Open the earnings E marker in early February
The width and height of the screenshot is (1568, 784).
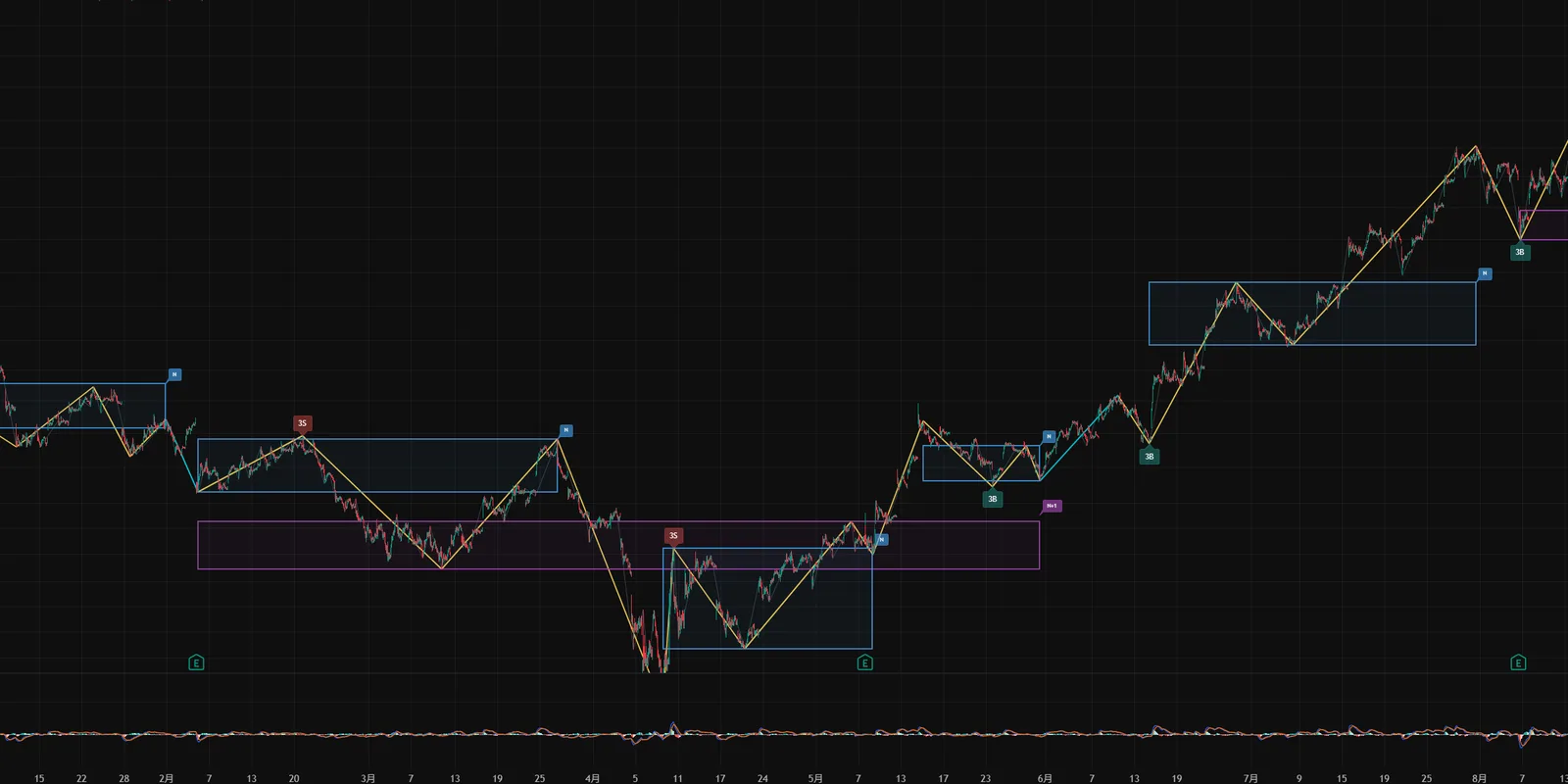click(196, 663)
